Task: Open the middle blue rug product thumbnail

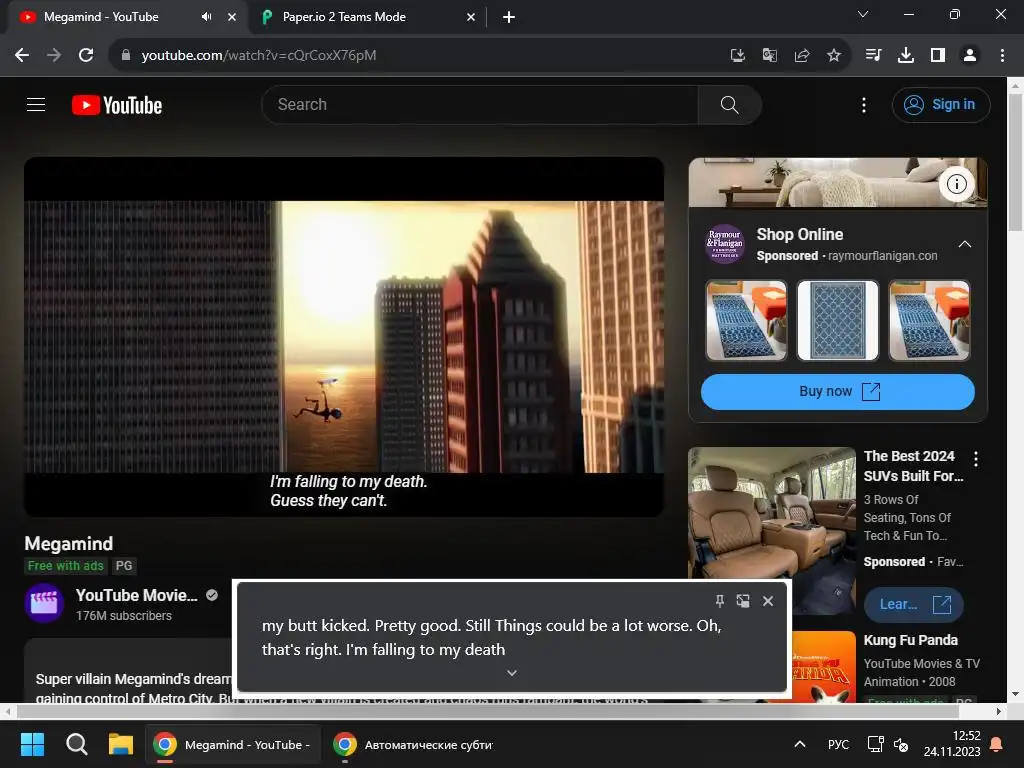Action: pos(837,320)
